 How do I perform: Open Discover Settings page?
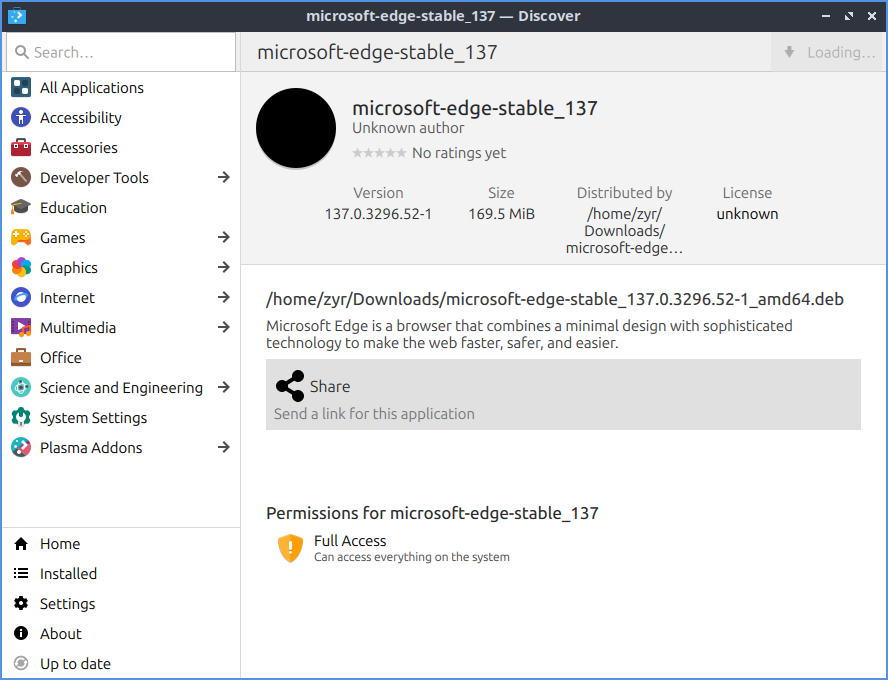tap(121, 604)
